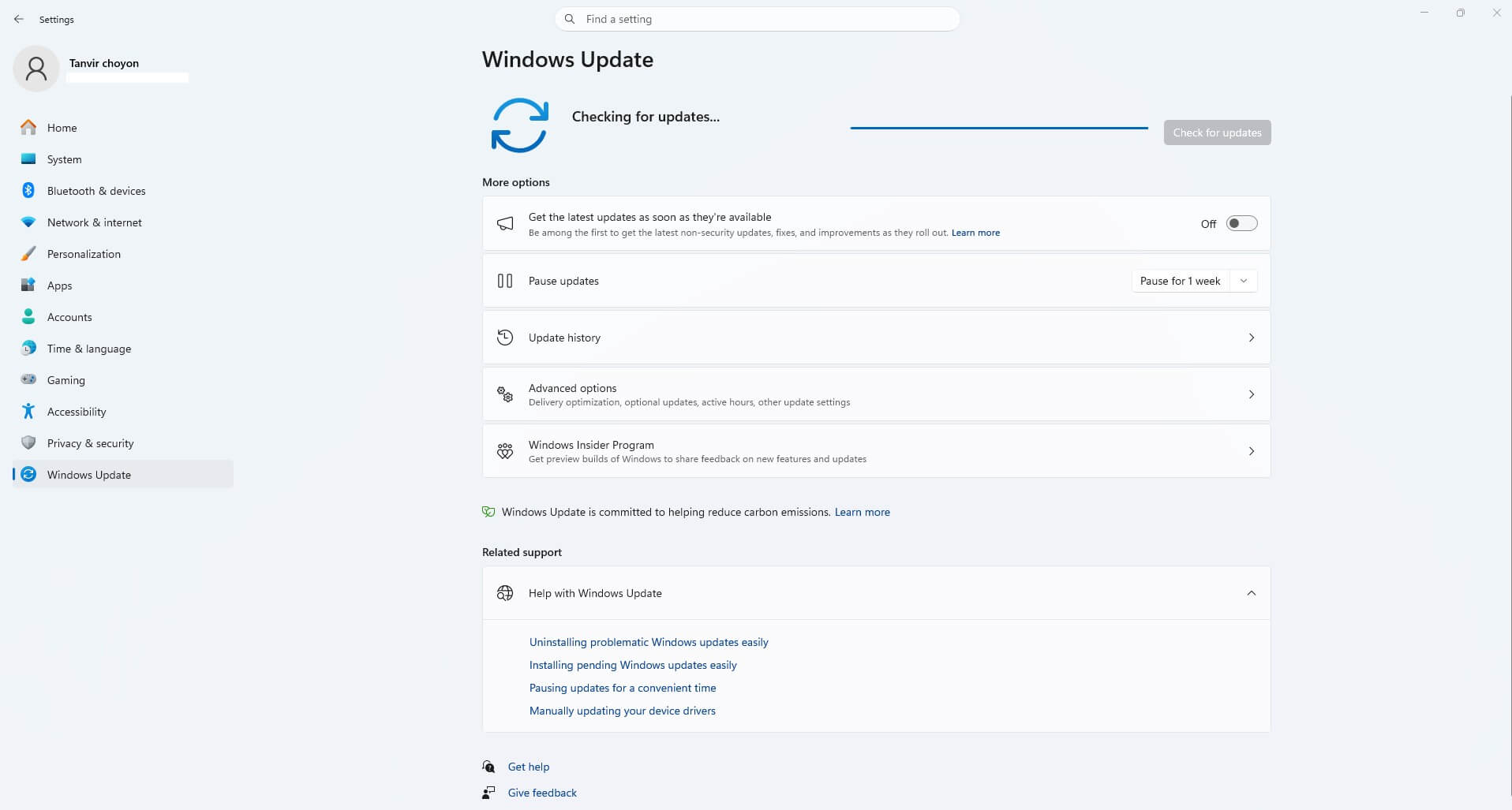Click the user profile avatar icon
1512x810 pixels.
point(36,69)
